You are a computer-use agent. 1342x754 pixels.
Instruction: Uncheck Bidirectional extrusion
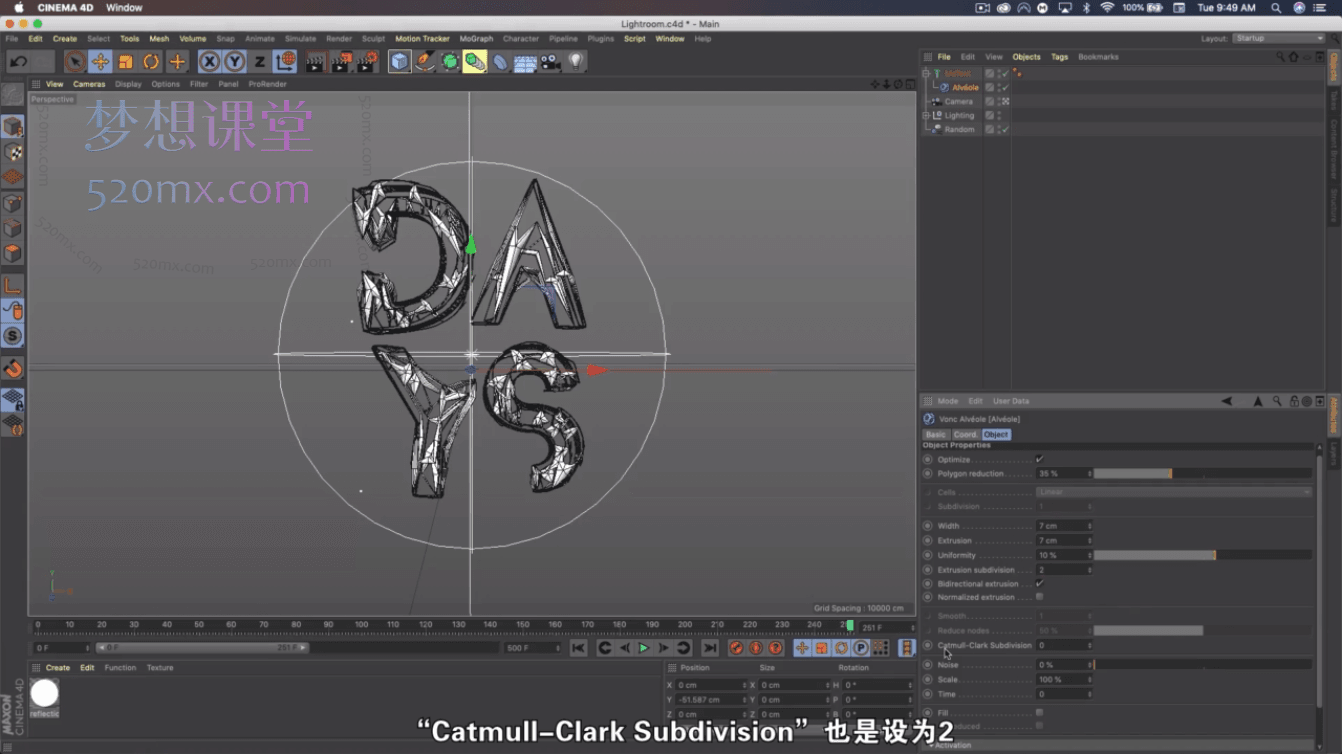[1040, 583]
